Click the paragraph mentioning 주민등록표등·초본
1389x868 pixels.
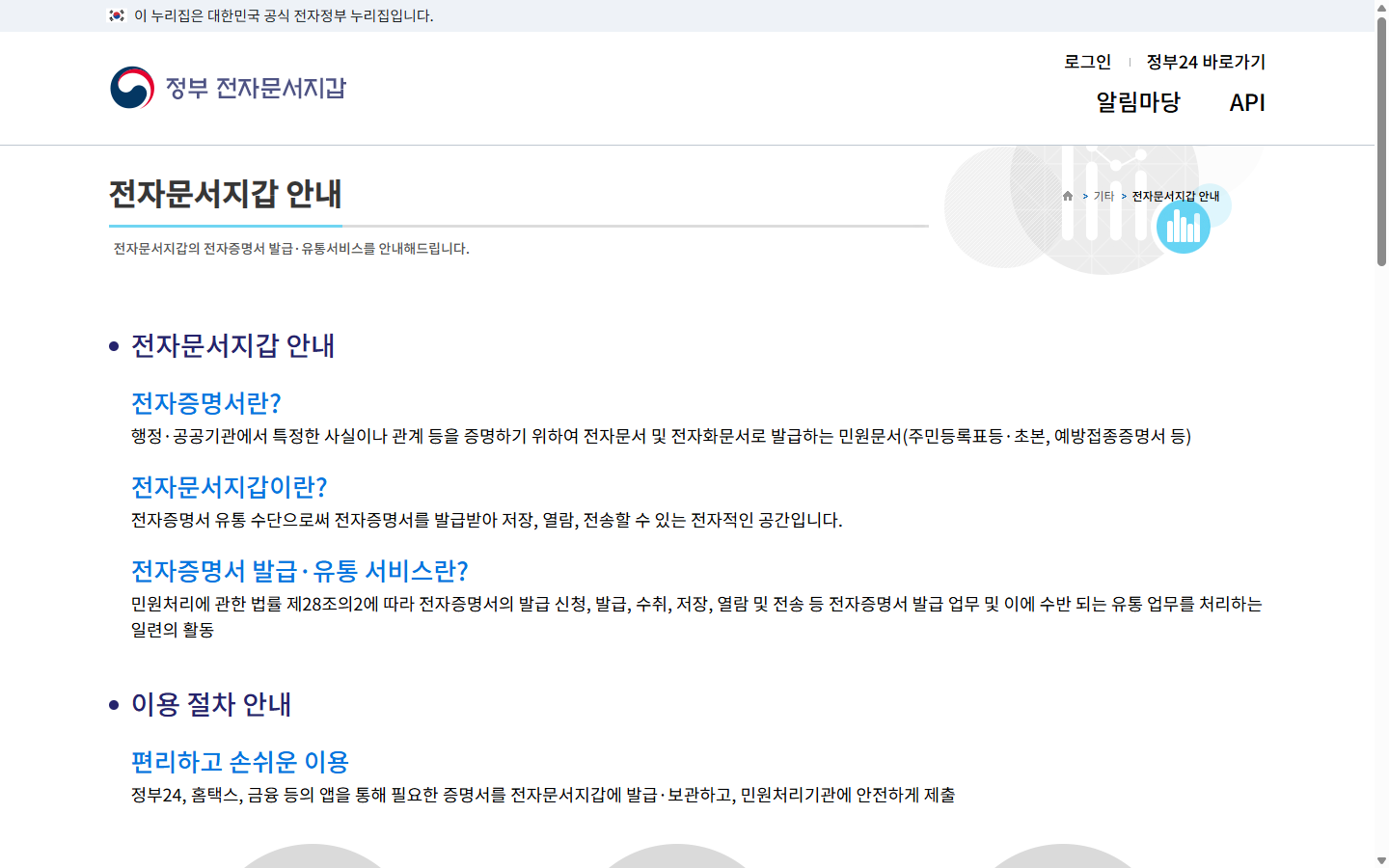(x=661, y=436)
